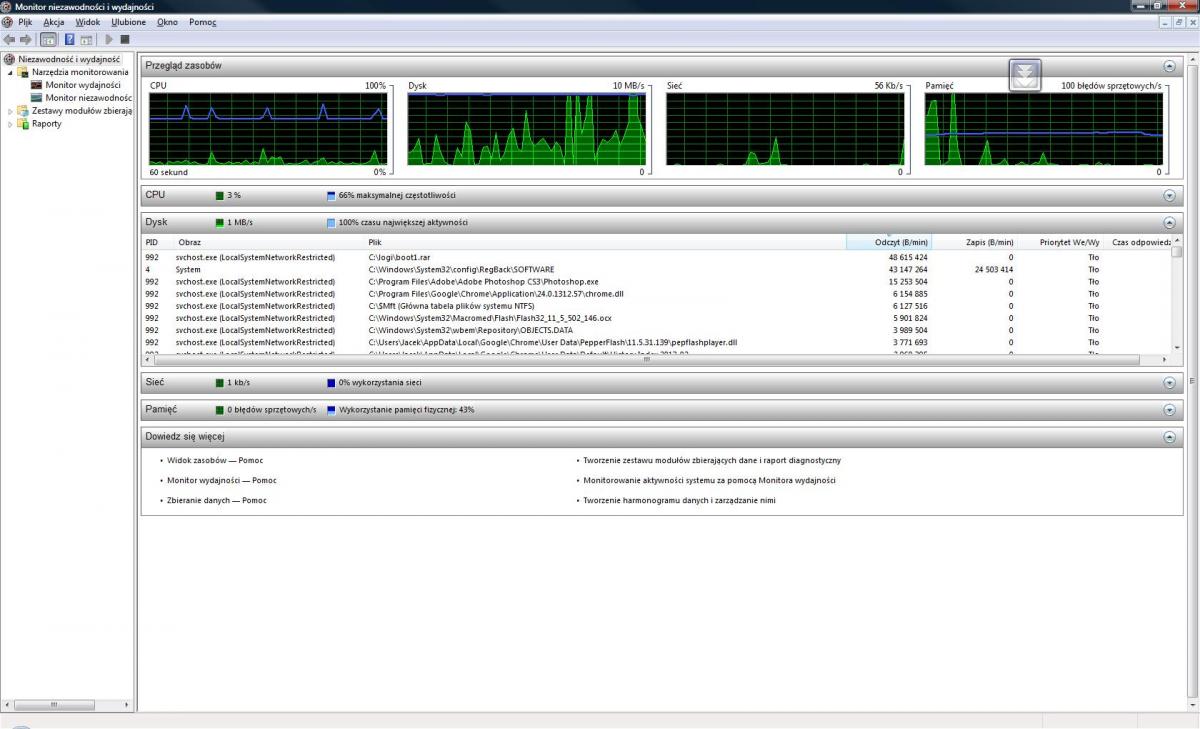Viewport: 1200px width, 729px height.
Task: Open link Tworzenie zestawu modułów zbierających dane
Action: point(712,461)
